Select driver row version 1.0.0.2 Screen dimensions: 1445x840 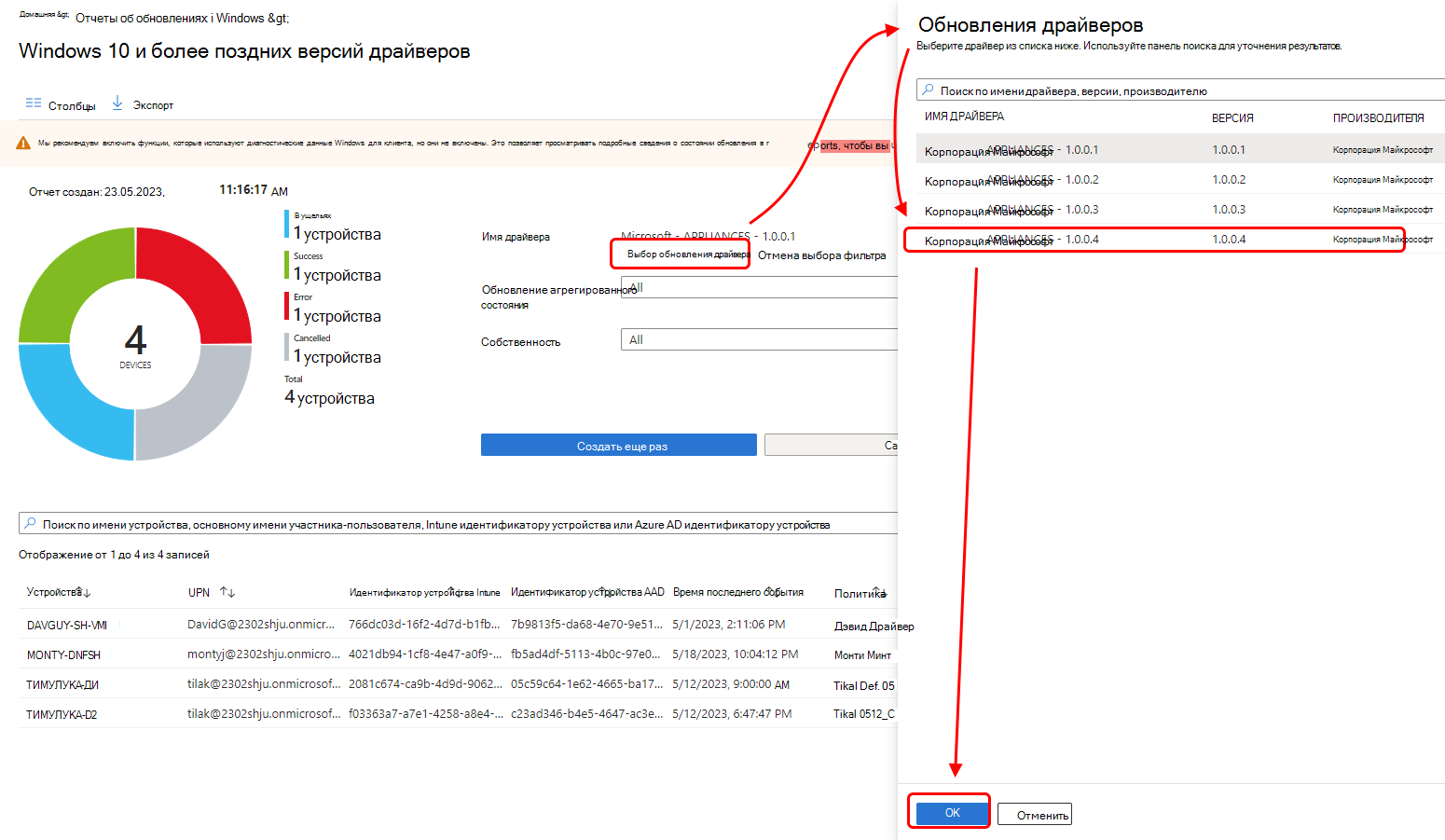point(1180,179)
